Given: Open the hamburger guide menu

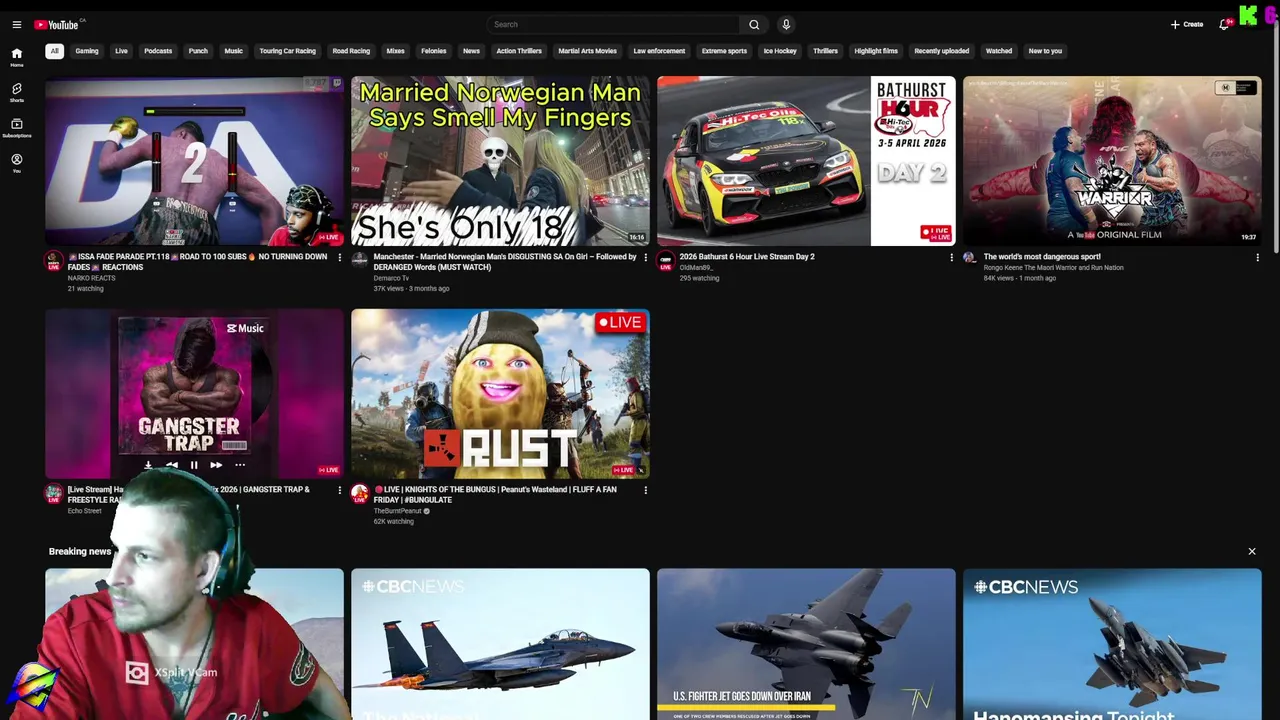Looking at the screenshot, I should pyautogui.click(x=16, y=25).
